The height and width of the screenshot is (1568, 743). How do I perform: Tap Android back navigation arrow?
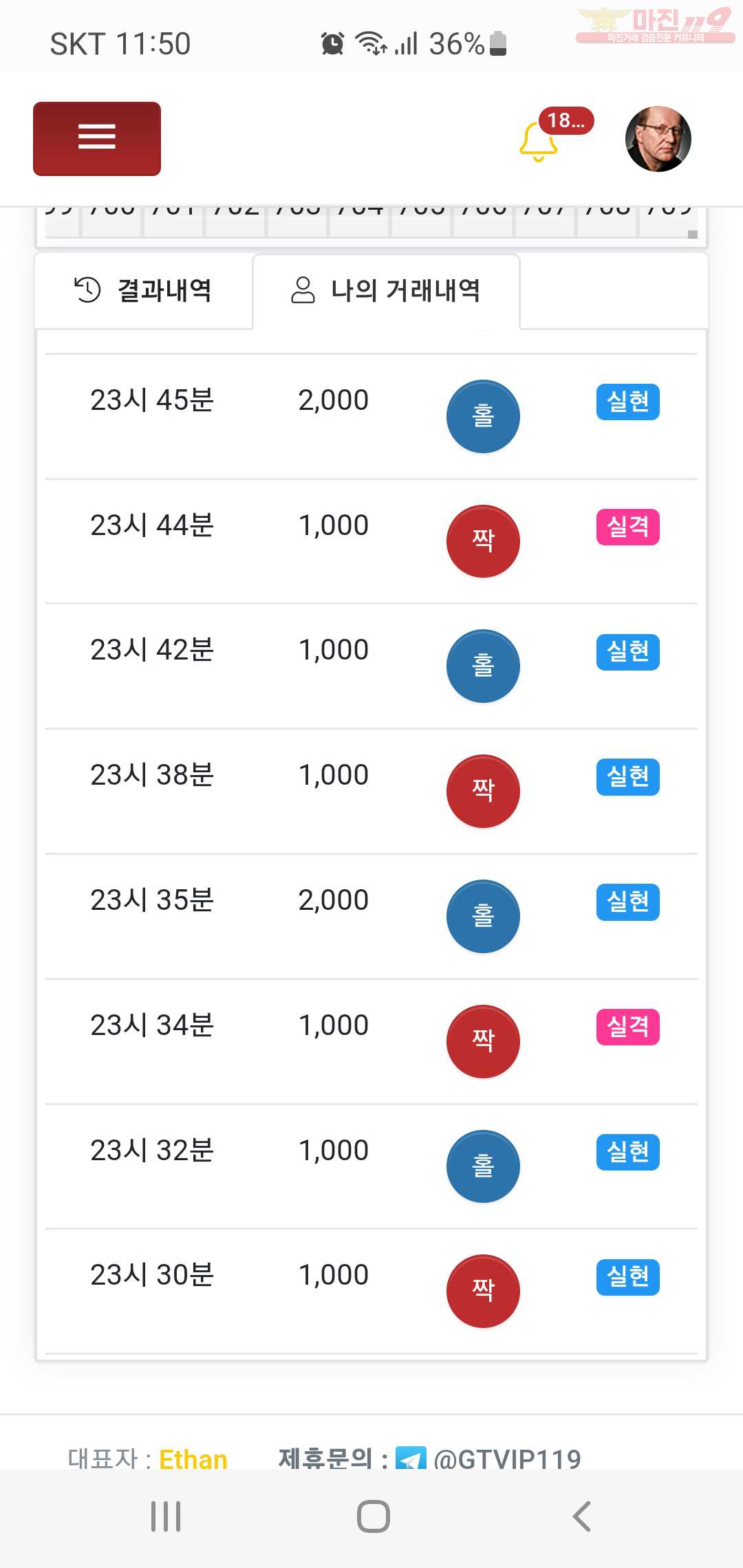point(581,1516)
